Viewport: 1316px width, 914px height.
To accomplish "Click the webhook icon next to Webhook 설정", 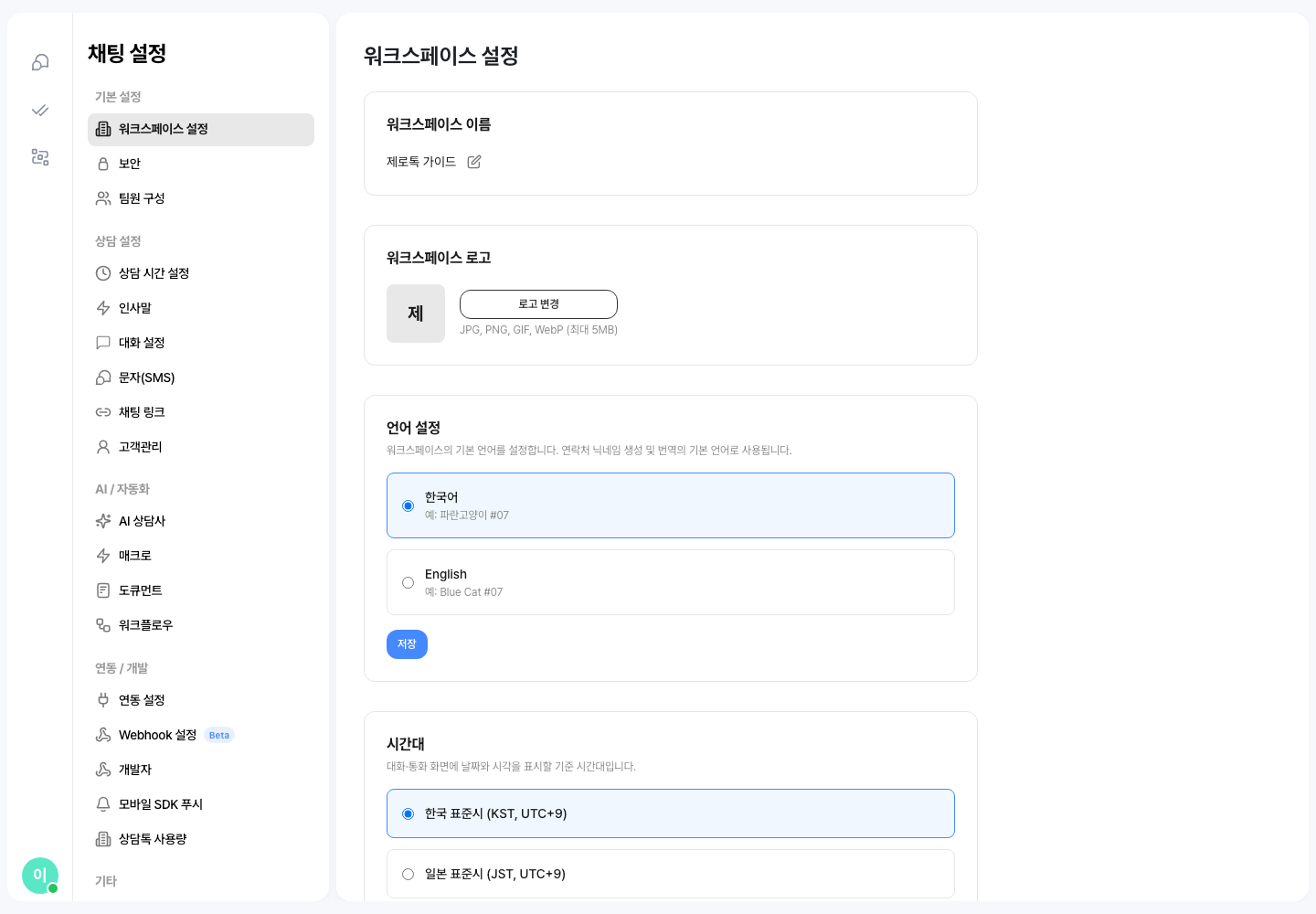I will (x=103, y=735).
